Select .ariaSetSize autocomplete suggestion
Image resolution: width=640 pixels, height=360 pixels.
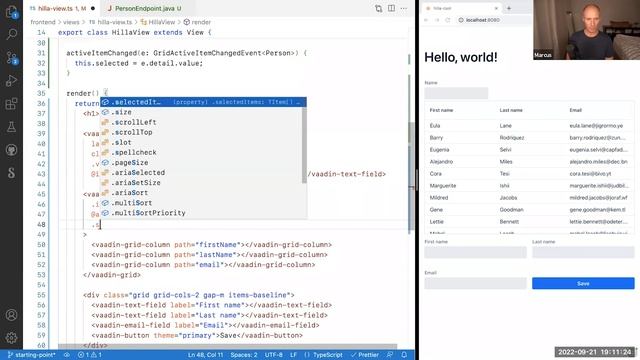coord(201,182)
